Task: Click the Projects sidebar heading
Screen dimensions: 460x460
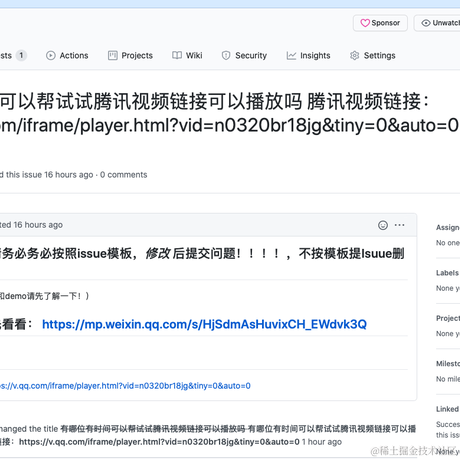Action: pyautogui.click(x=448, y=318)
